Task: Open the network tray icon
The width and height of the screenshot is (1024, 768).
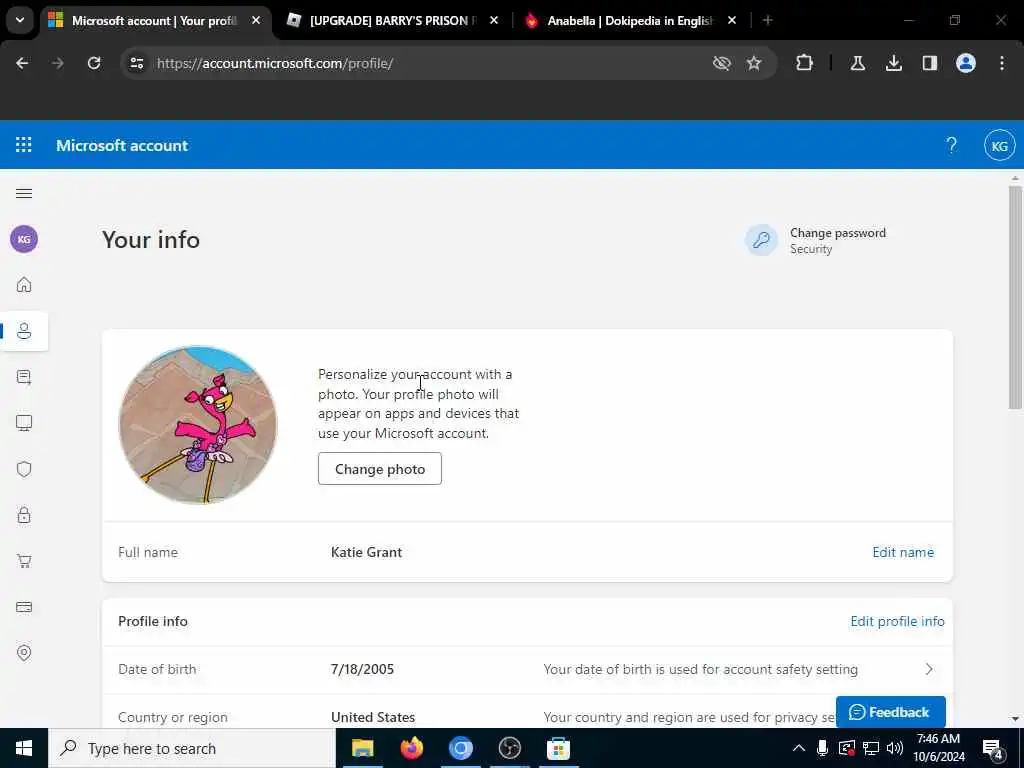Action: click(x=871, y=748)
